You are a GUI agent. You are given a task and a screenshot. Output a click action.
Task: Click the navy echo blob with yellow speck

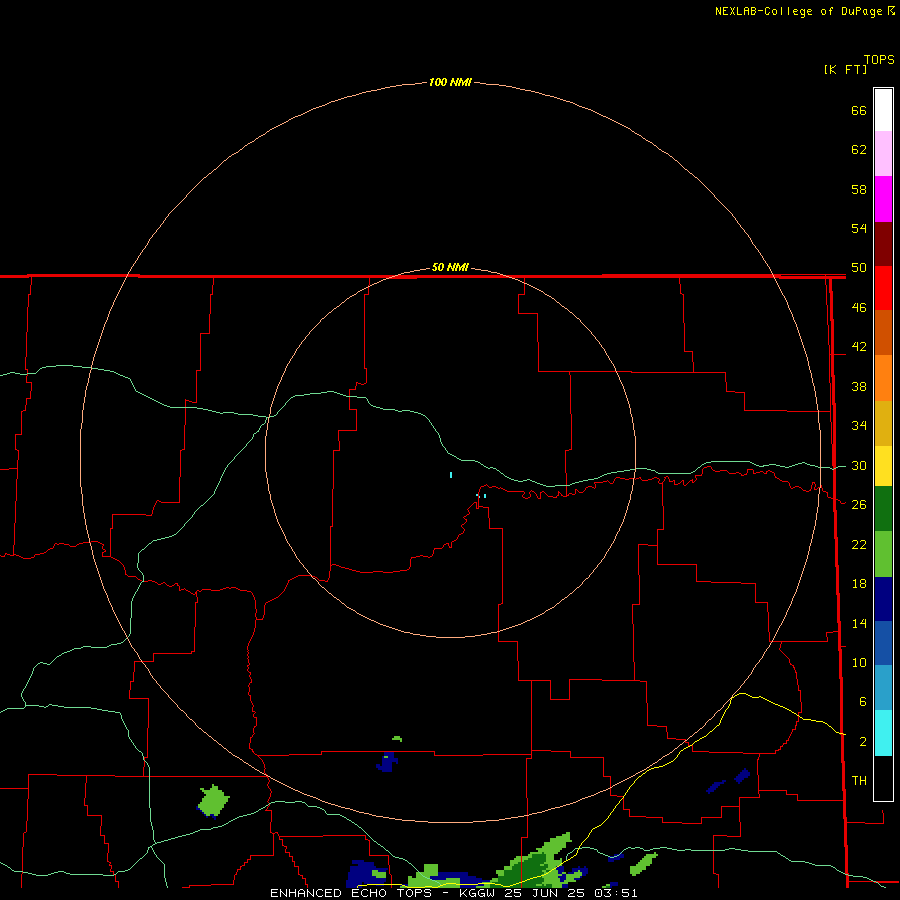pos(387,762)
